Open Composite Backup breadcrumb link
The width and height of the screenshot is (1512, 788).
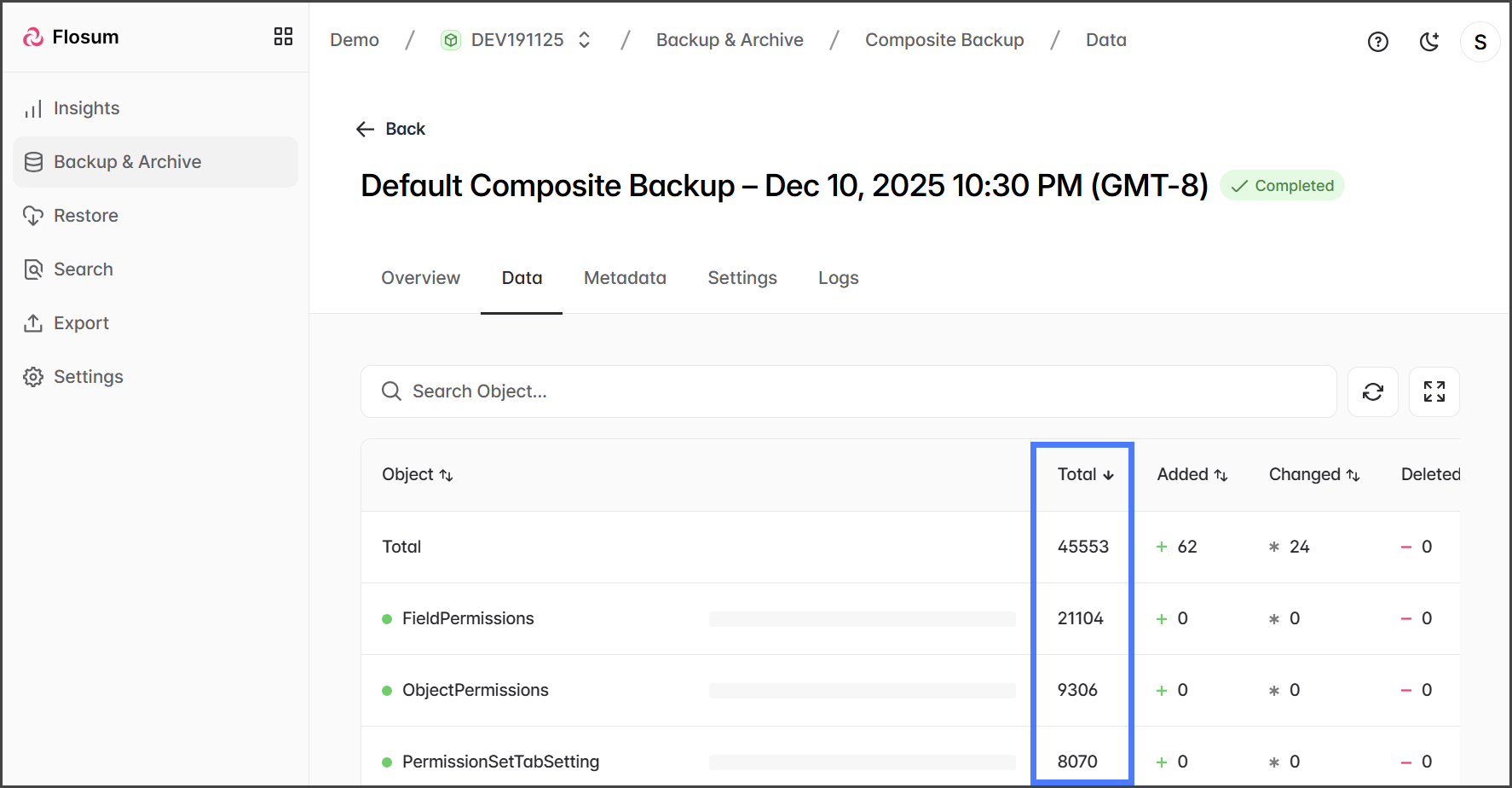pos(944,40)
